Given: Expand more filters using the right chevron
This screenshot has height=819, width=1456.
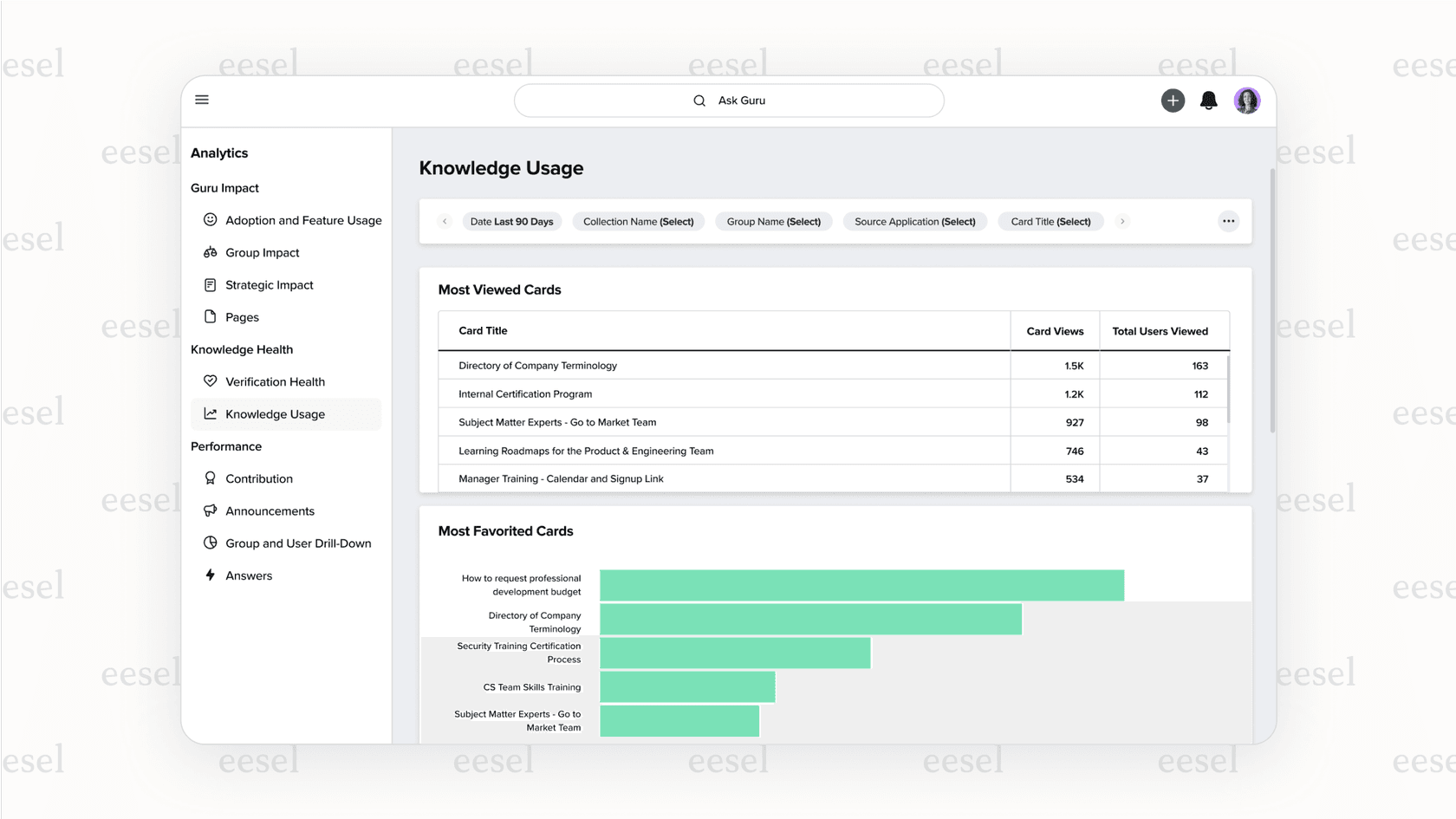Looking at the screenshot, I should tap(1122, 221).
